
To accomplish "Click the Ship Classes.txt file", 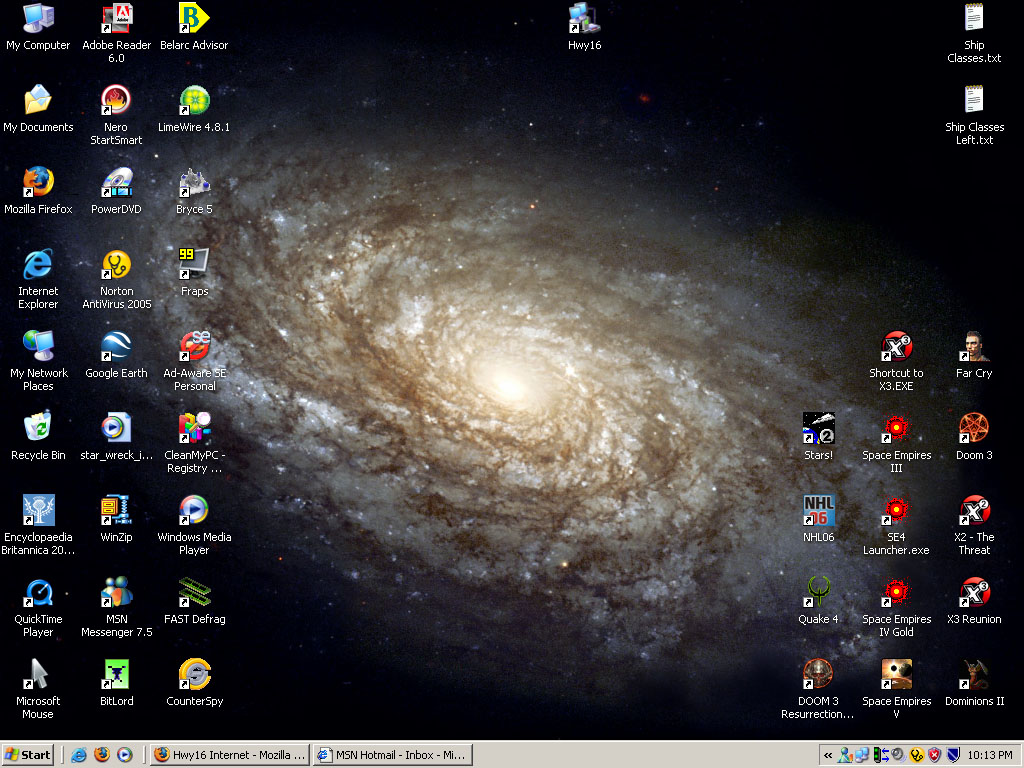I will click(974, 20).
